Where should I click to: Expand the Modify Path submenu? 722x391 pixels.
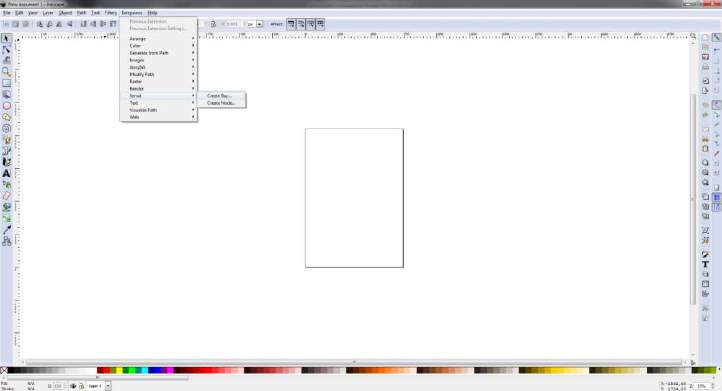tap(159, 74)
